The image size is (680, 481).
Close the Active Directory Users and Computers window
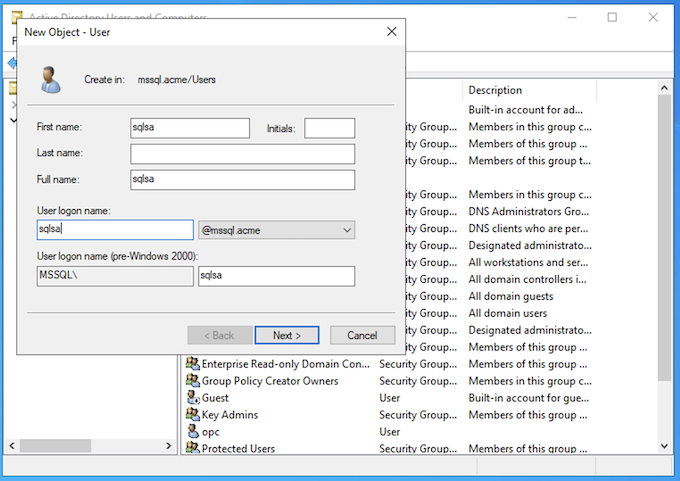click(x=653, y=17)
